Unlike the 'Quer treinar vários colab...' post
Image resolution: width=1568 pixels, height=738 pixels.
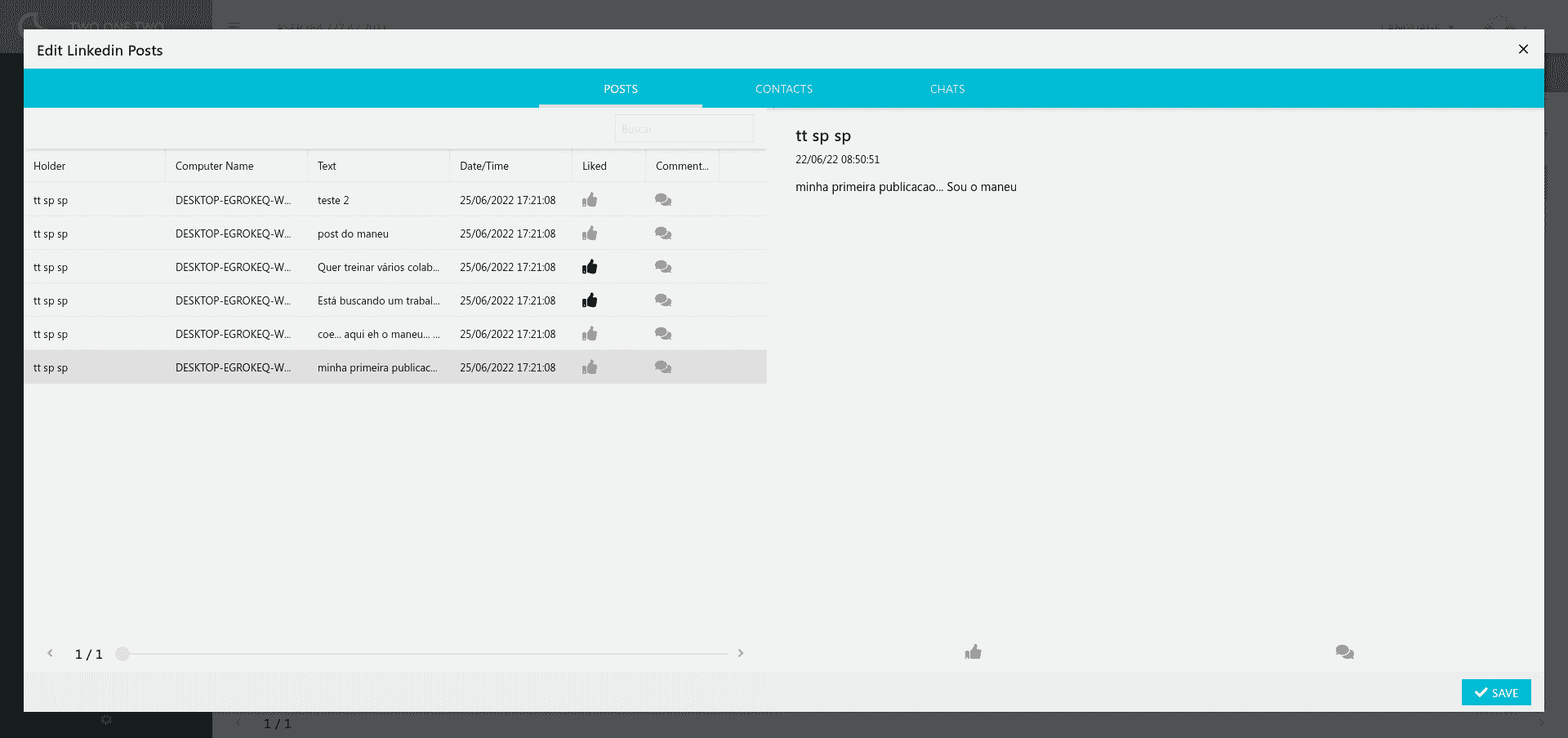[x=590, y=267]
